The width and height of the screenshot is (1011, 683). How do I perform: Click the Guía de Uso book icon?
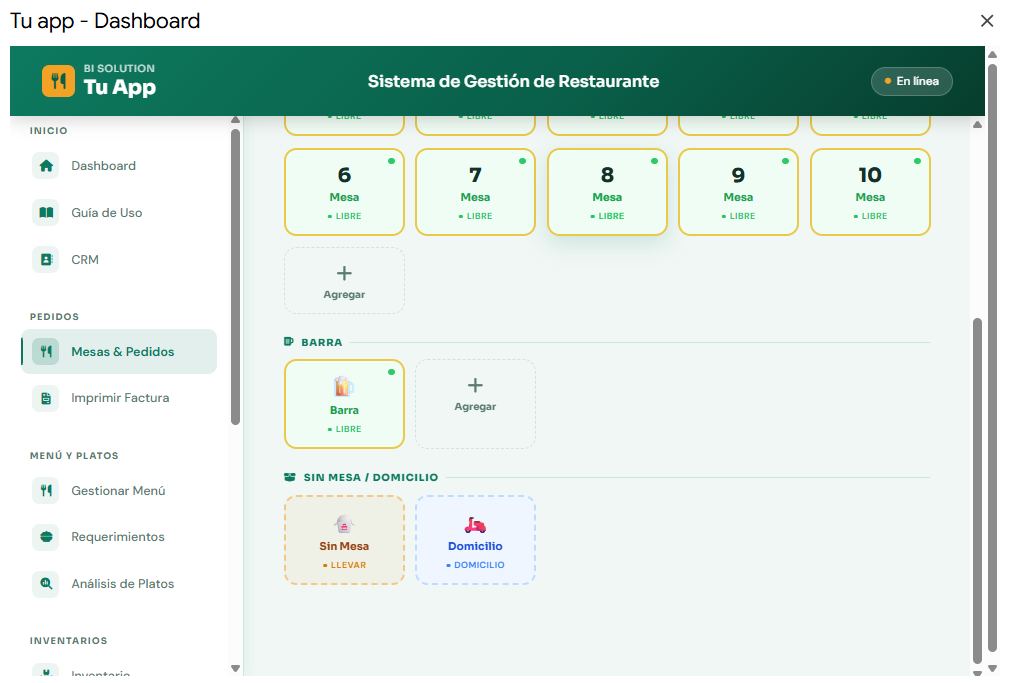[46, 213]
